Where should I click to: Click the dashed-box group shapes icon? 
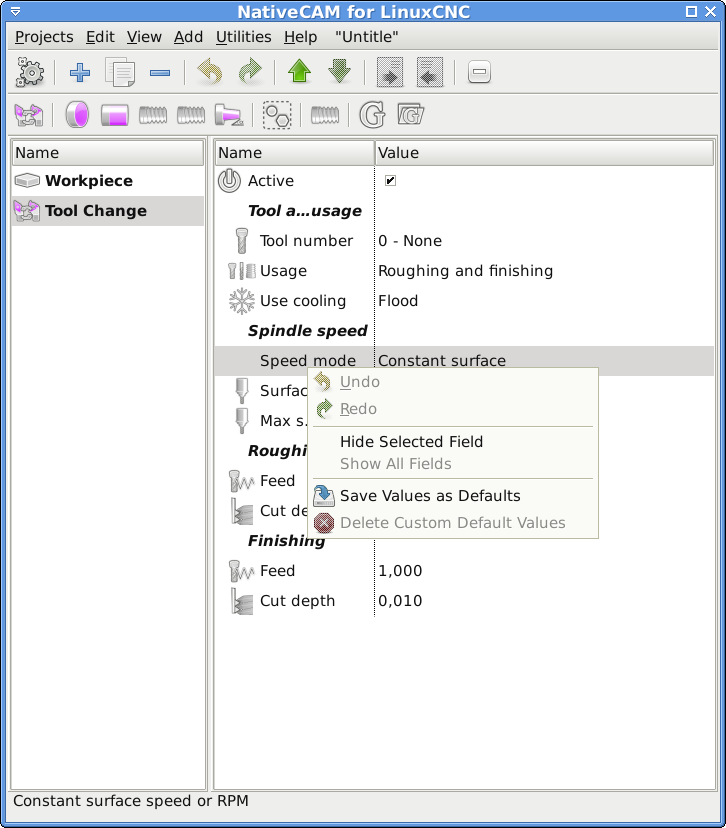(277, 115)
